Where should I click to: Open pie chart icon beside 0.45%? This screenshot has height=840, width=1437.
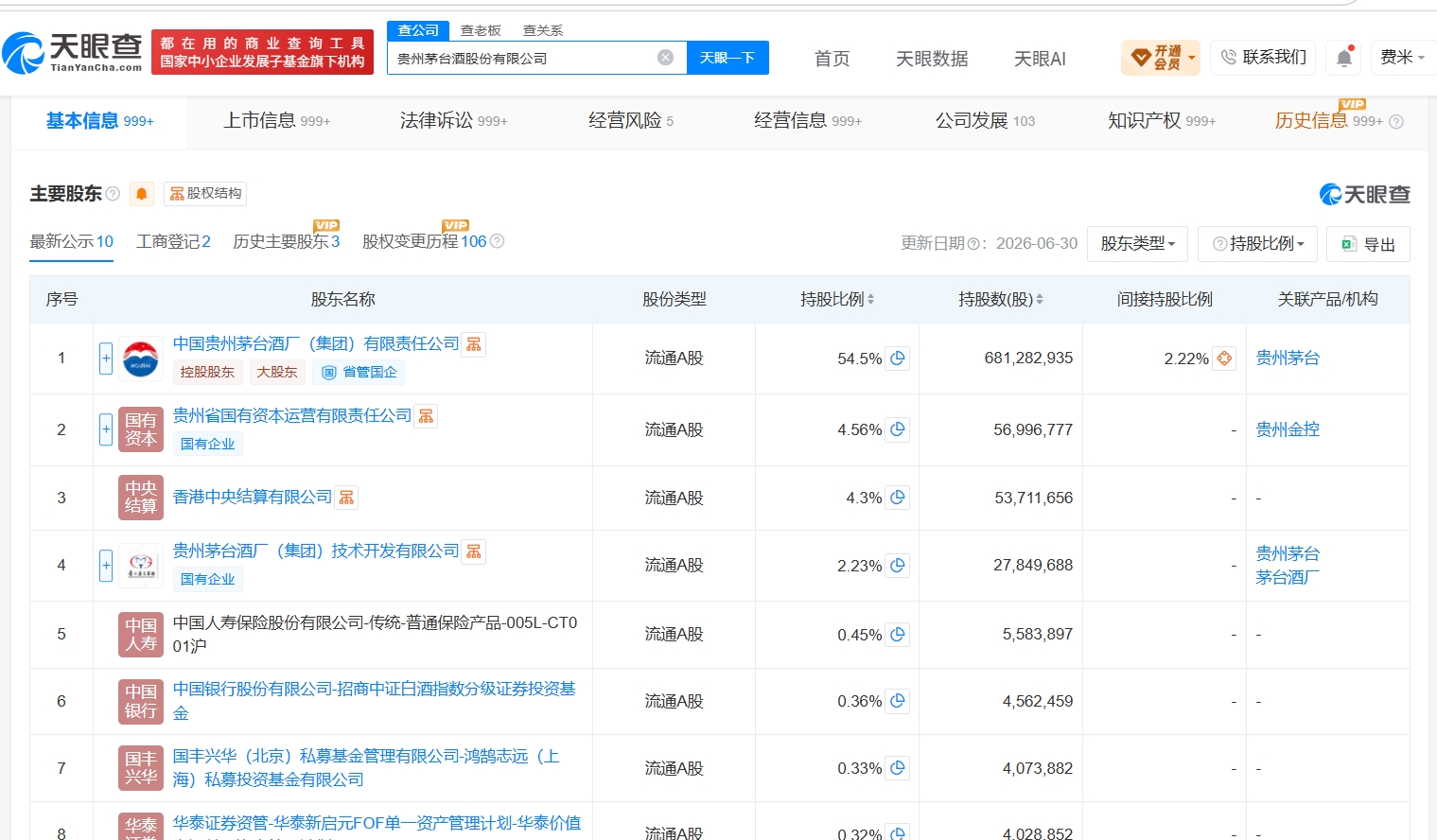click(898, 635)
